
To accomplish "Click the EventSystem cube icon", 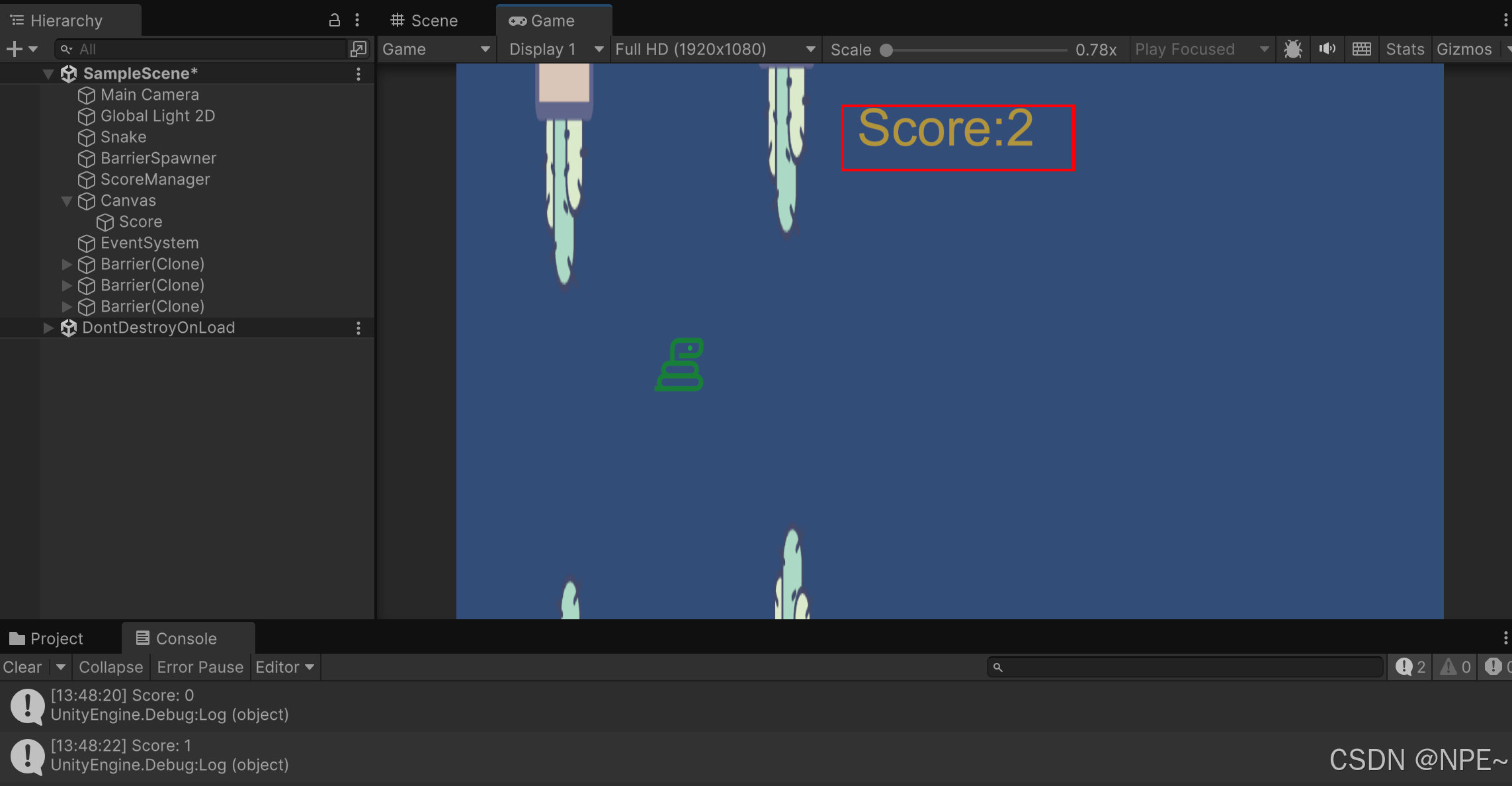I will (87, 243).
